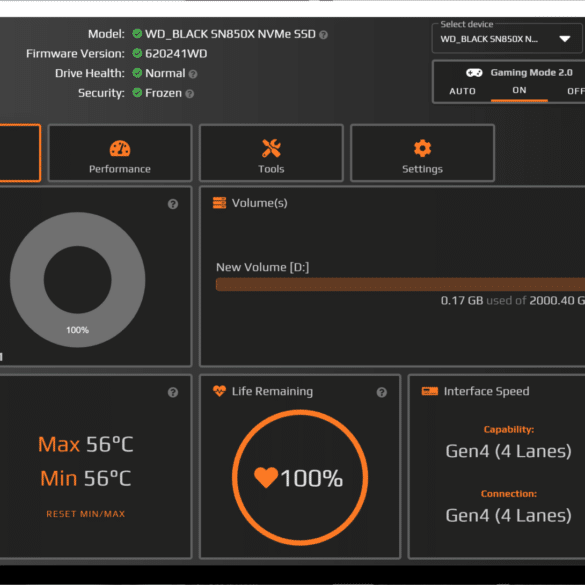Set Gaming Mode 2.0 to AUTO
585x585 pixels.
coord(462,91)
